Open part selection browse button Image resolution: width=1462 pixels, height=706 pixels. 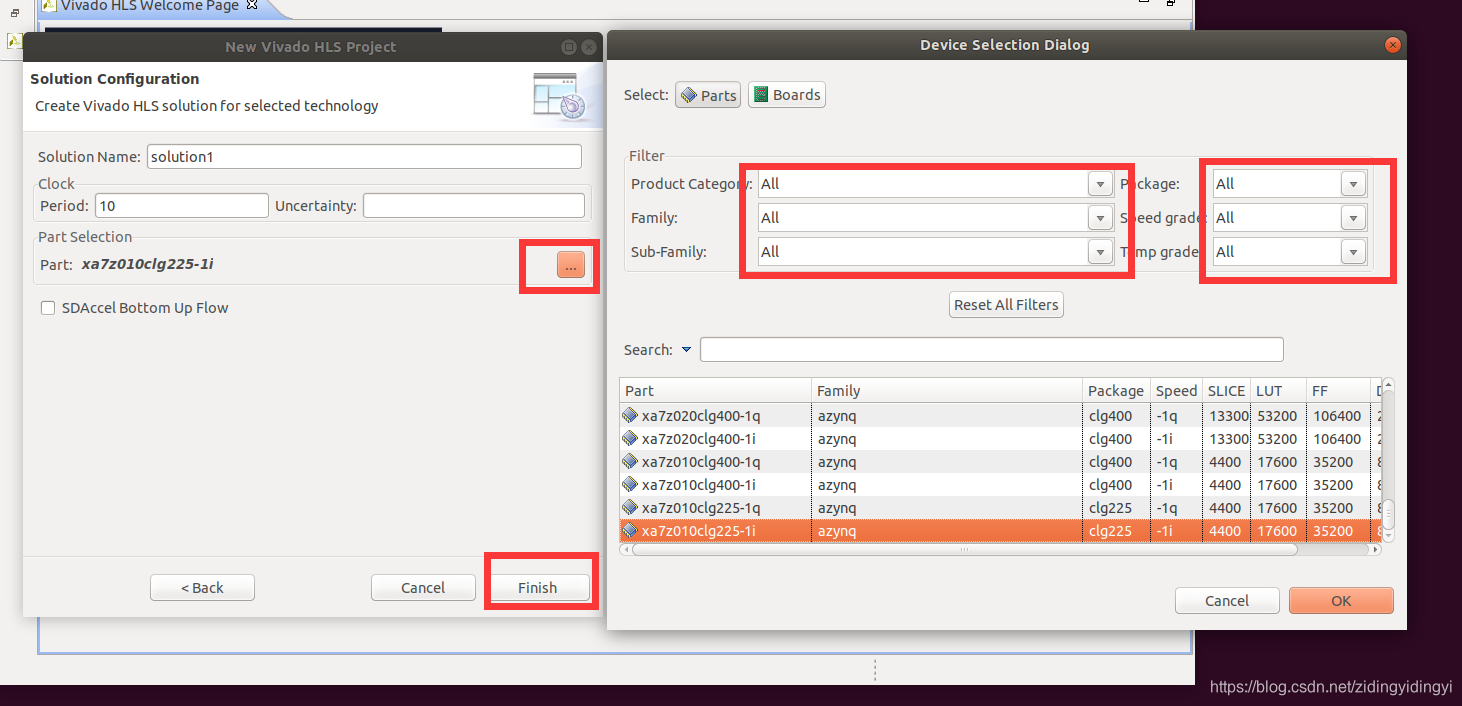571,265
